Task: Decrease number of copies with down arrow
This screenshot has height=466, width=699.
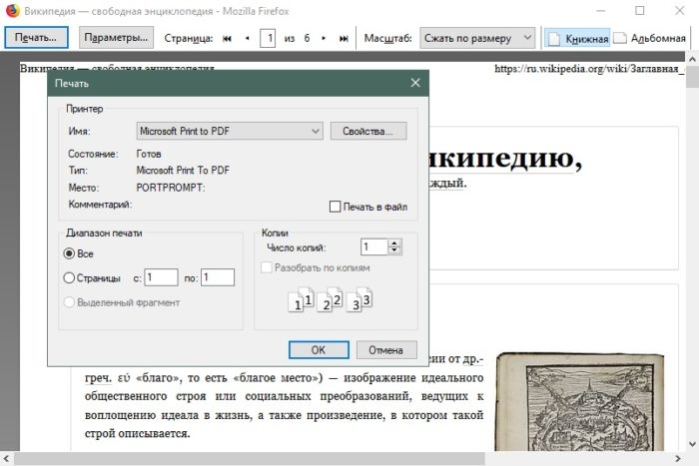Action: pyautogui.click(x=395, y=251)
